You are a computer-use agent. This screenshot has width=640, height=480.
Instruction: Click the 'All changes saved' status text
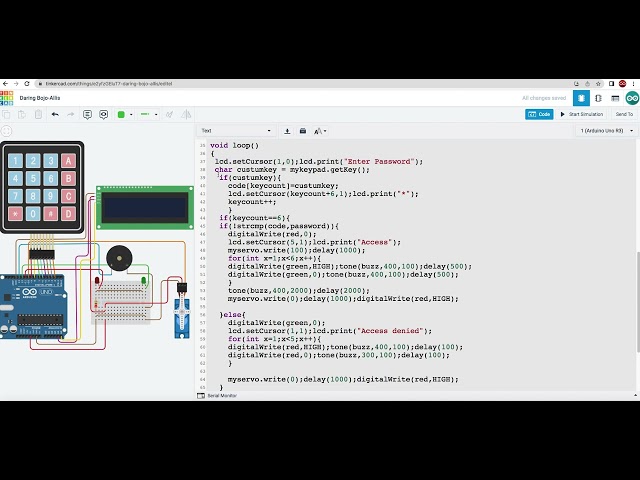coord(544,98)
